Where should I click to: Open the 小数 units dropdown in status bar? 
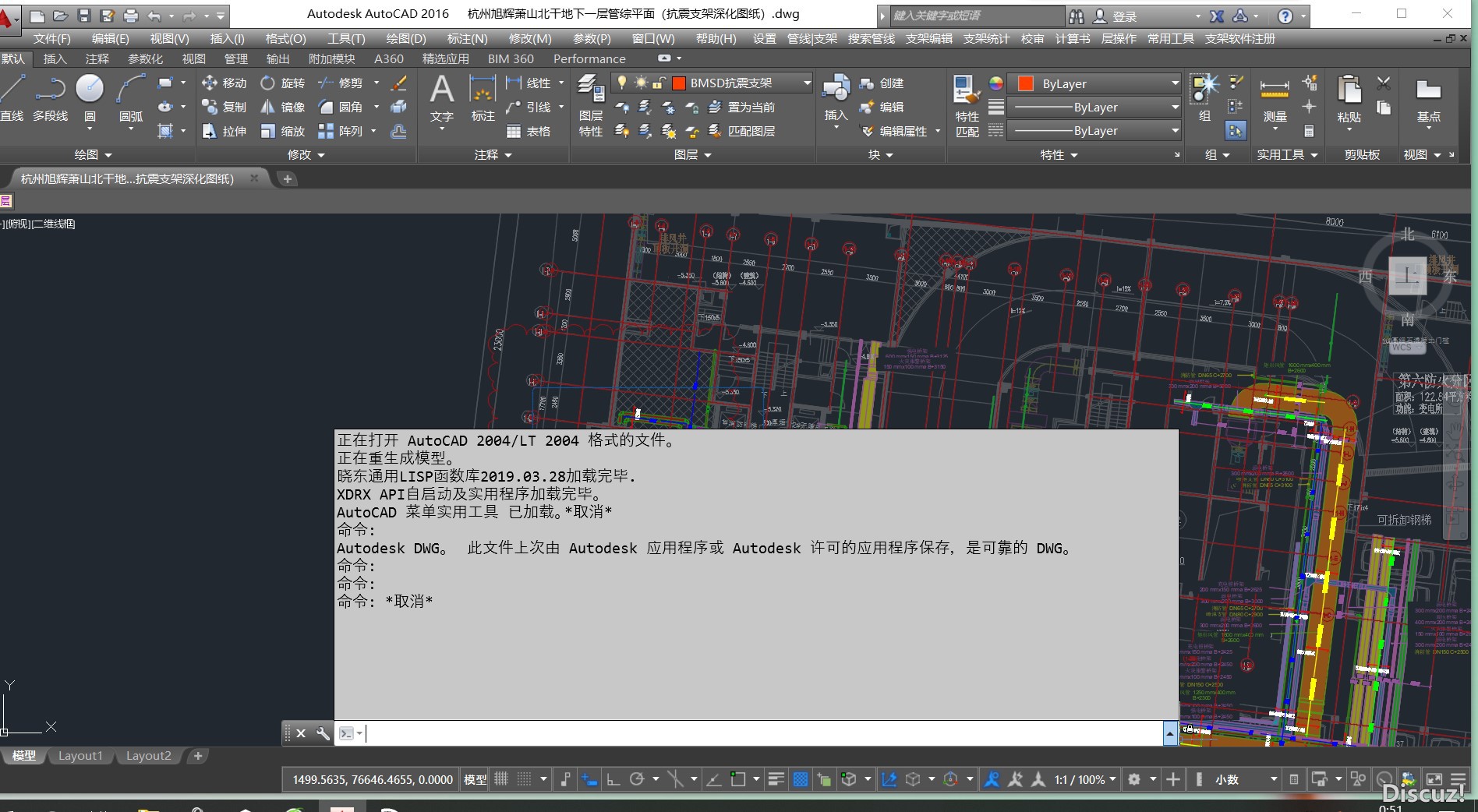point(1246,779)
